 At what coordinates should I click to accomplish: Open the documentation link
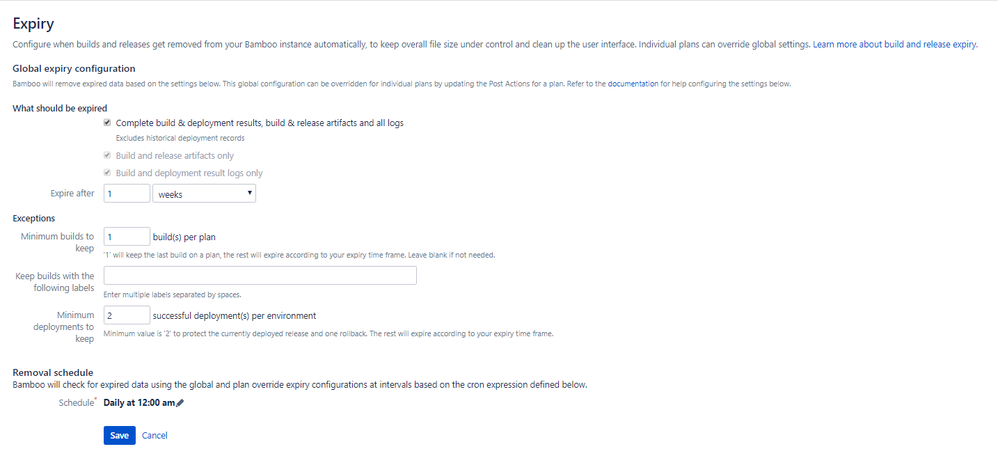coord(633,84)
